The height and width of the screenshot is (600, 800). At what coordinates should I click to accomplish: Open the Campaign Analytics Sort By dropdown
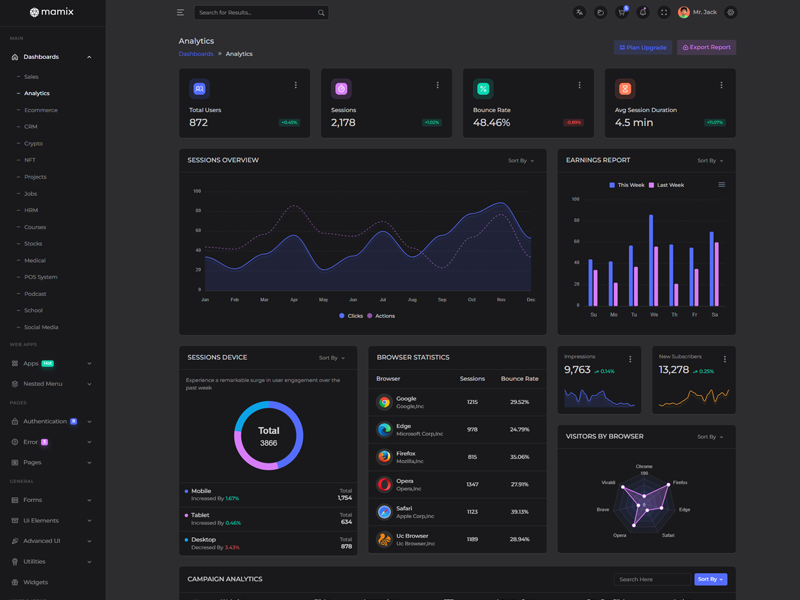tap(710, 579)
